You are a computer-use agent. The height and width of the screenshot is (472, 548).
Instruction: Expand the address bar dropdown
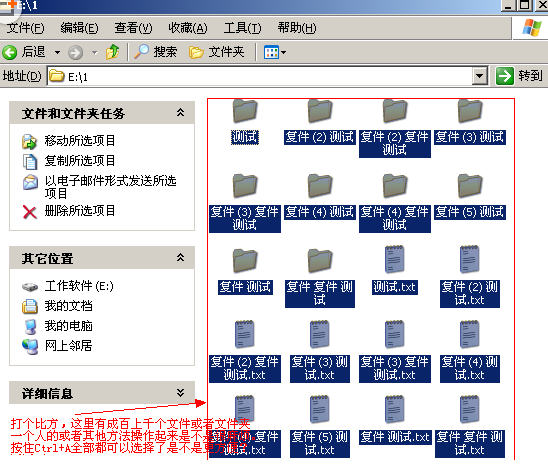[x=480, y=76]
